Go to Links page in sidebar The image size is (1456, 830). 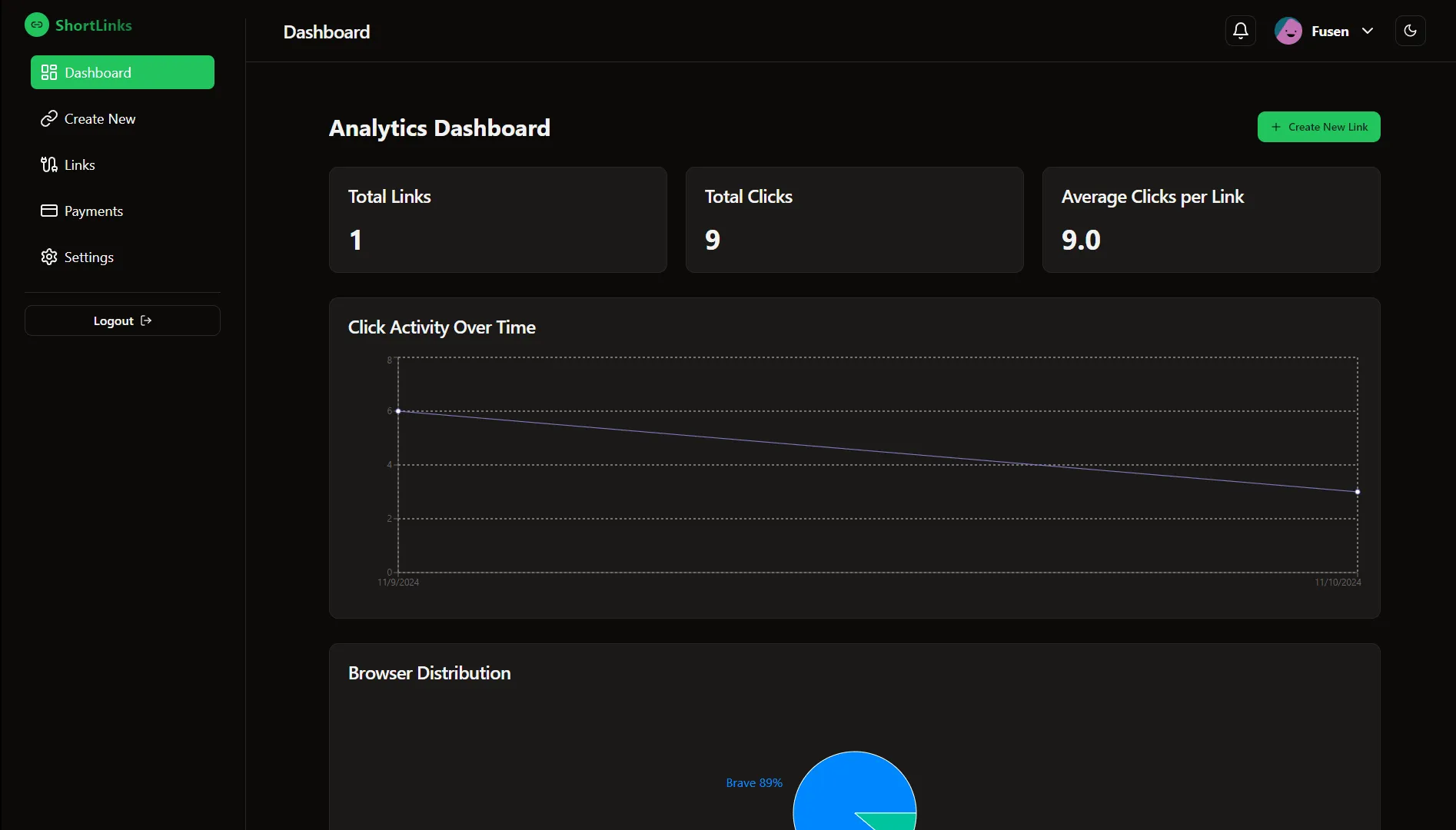[122, 164]
